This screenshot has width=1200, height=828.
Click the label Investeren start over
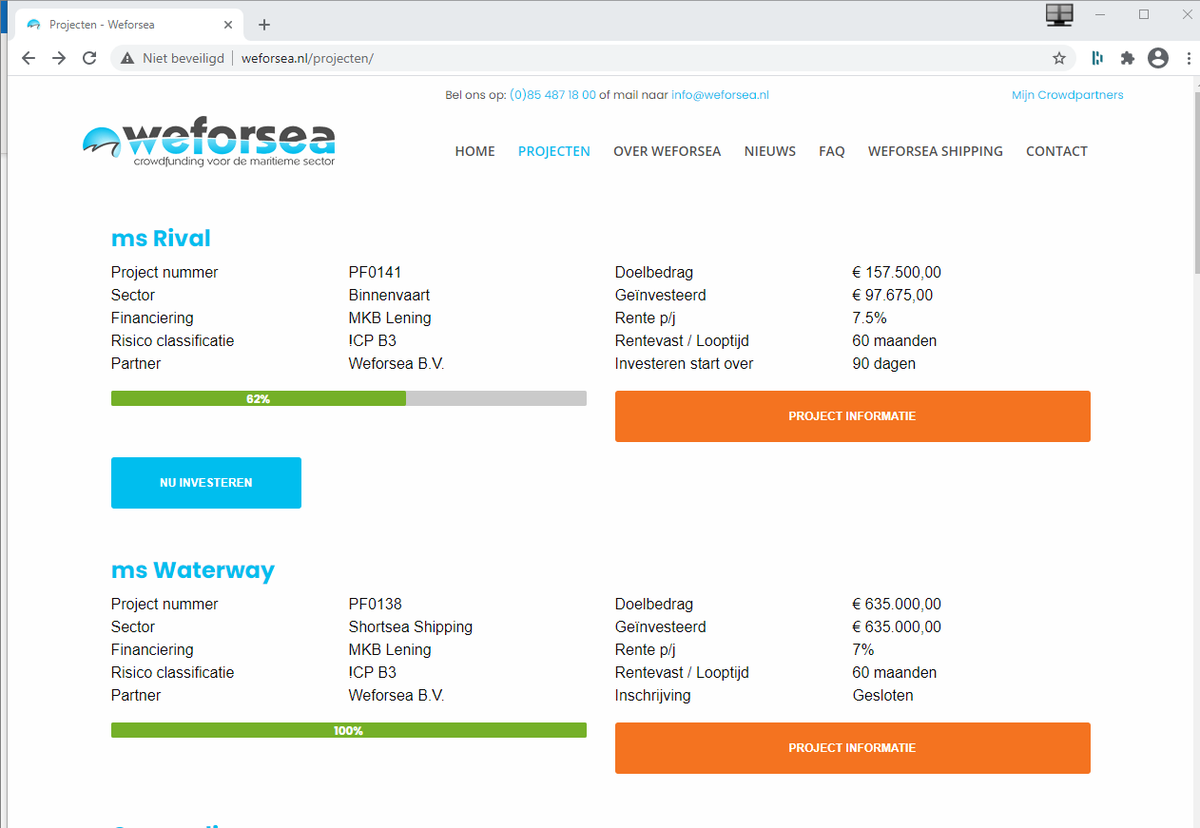(684, 363)
